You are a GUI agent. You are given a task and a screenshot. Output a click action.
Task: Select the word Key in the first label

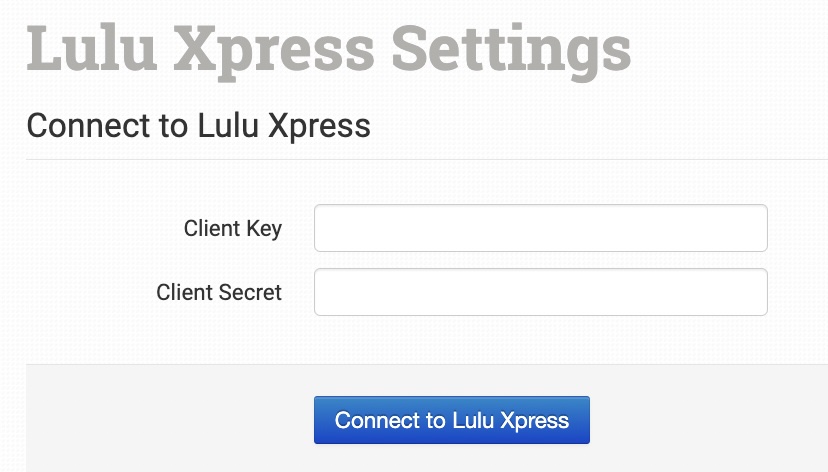pos(264,229)
